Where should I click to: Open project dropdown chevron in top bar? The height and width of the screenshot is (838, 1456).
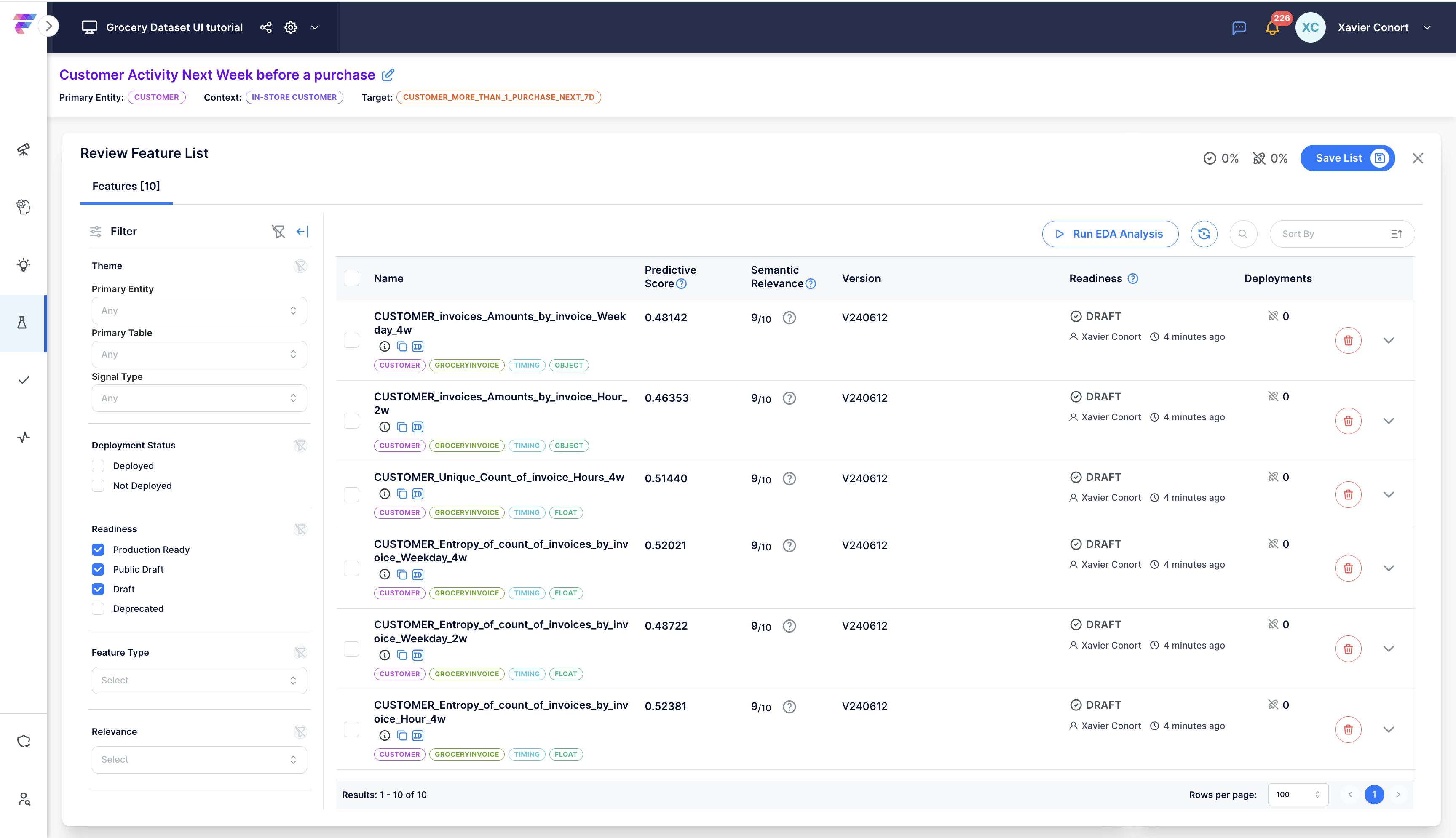pyautogui.click(x=315, y=28)
